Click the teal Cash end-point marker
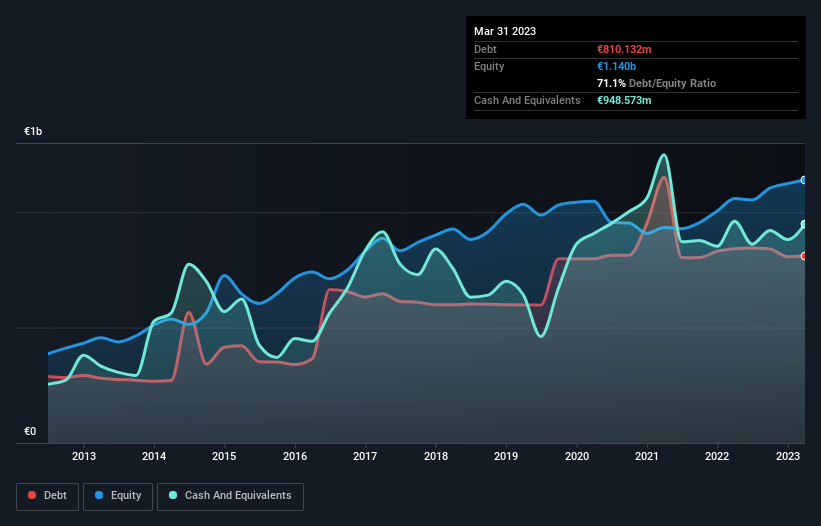821x526 pixels. click(804, 224)
